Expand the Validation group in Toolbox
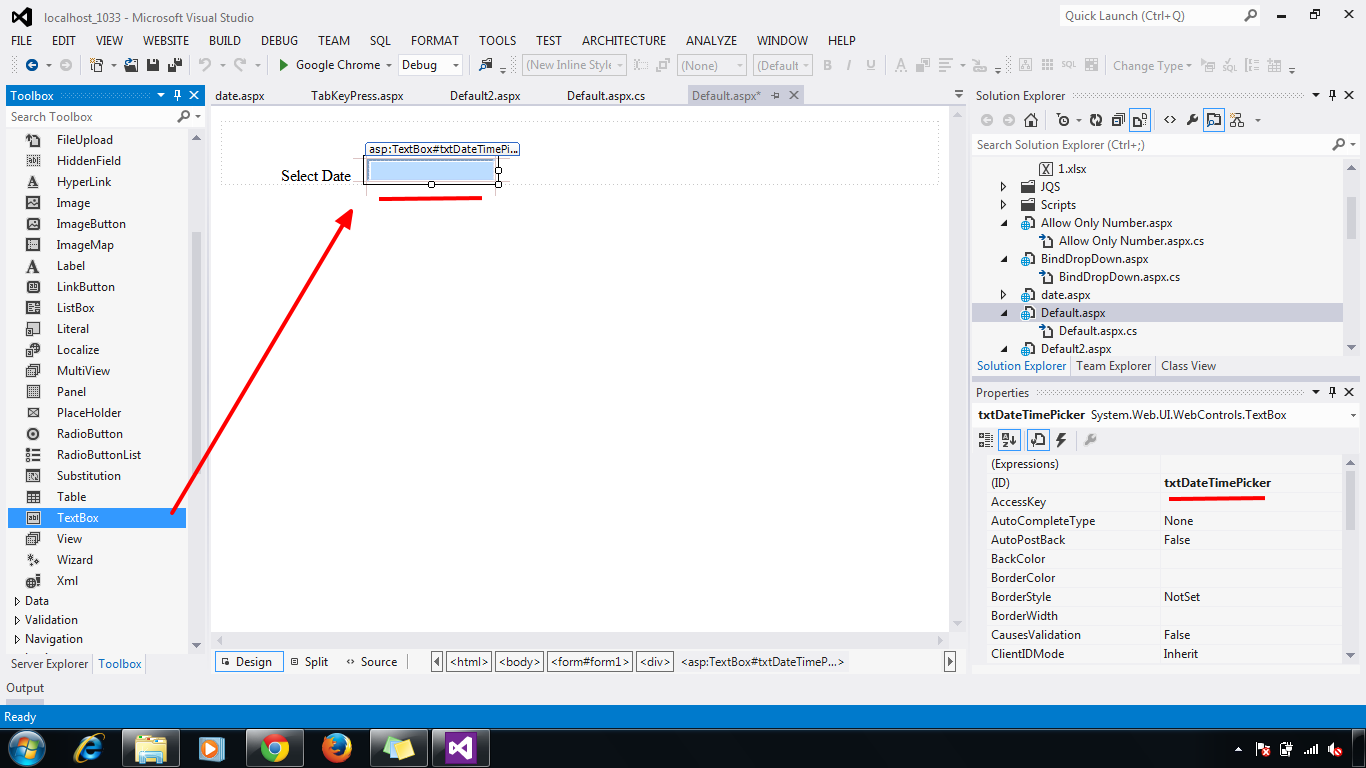Screen dimensions: 1366x768 (17, 620)
